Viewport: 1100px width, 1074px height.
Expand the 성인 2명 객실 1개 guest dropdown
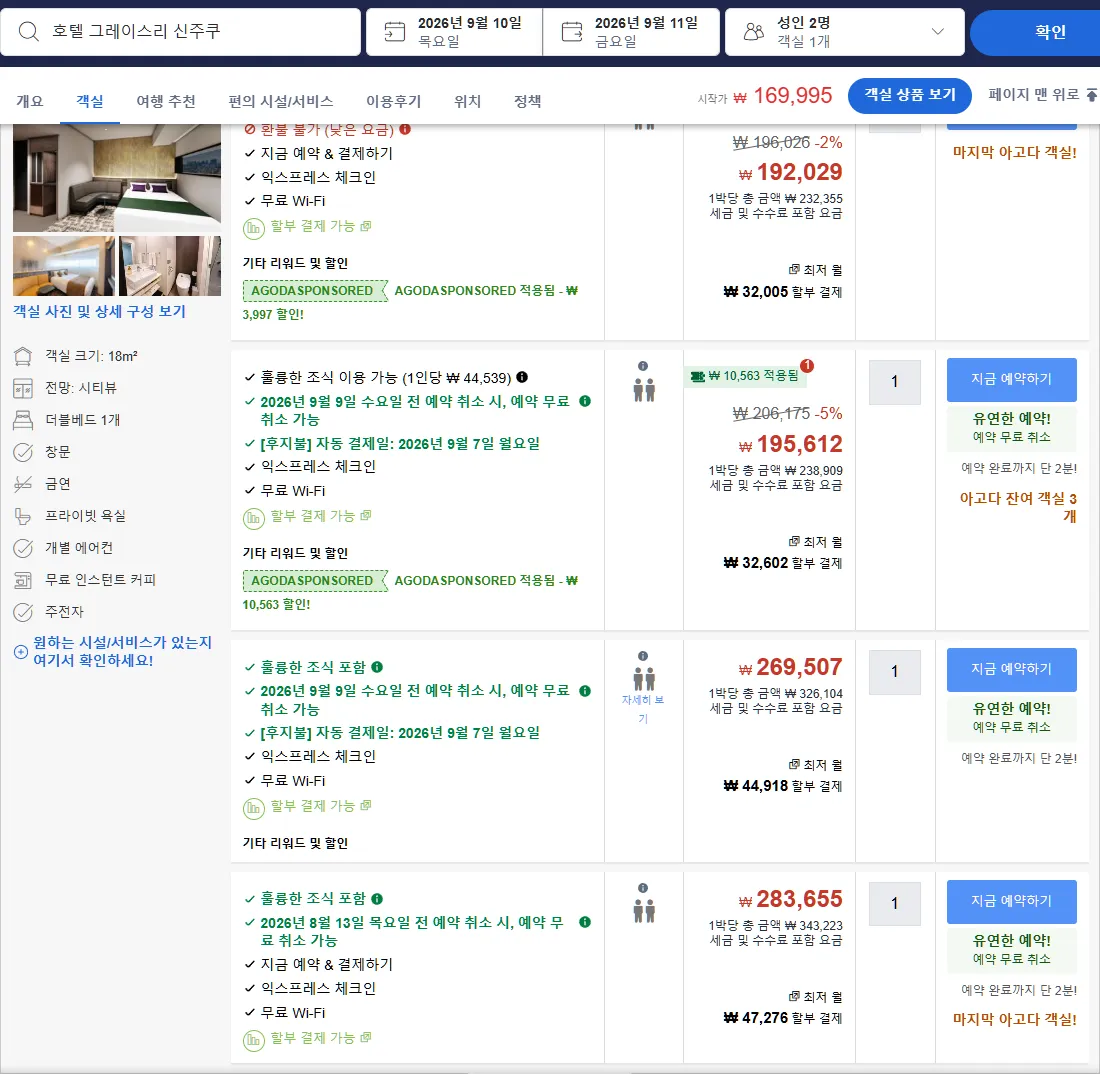coord(937,32)
